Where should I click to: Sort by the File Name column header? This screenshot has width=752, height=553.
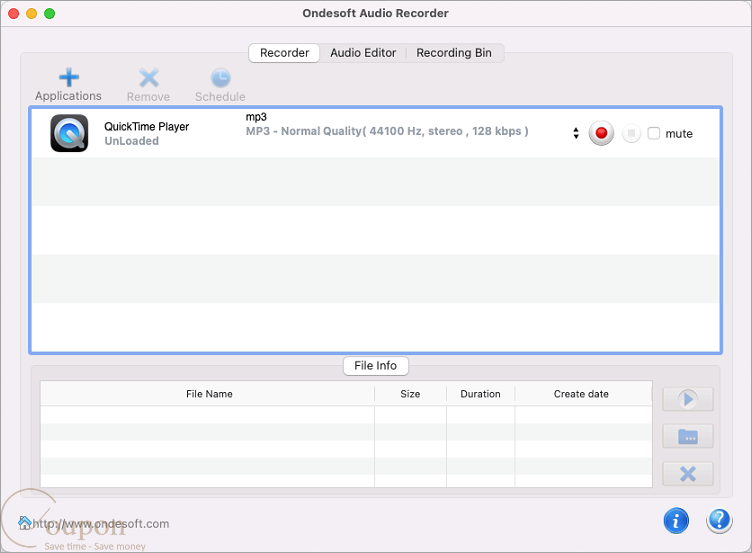[x=207, y=394]
